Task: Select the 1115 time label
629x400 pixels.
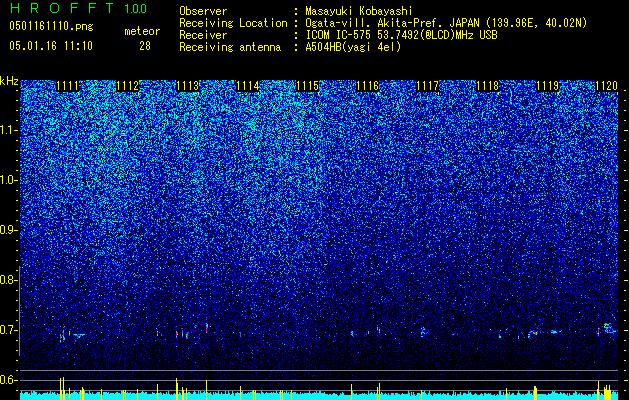Action: point(308,86)
